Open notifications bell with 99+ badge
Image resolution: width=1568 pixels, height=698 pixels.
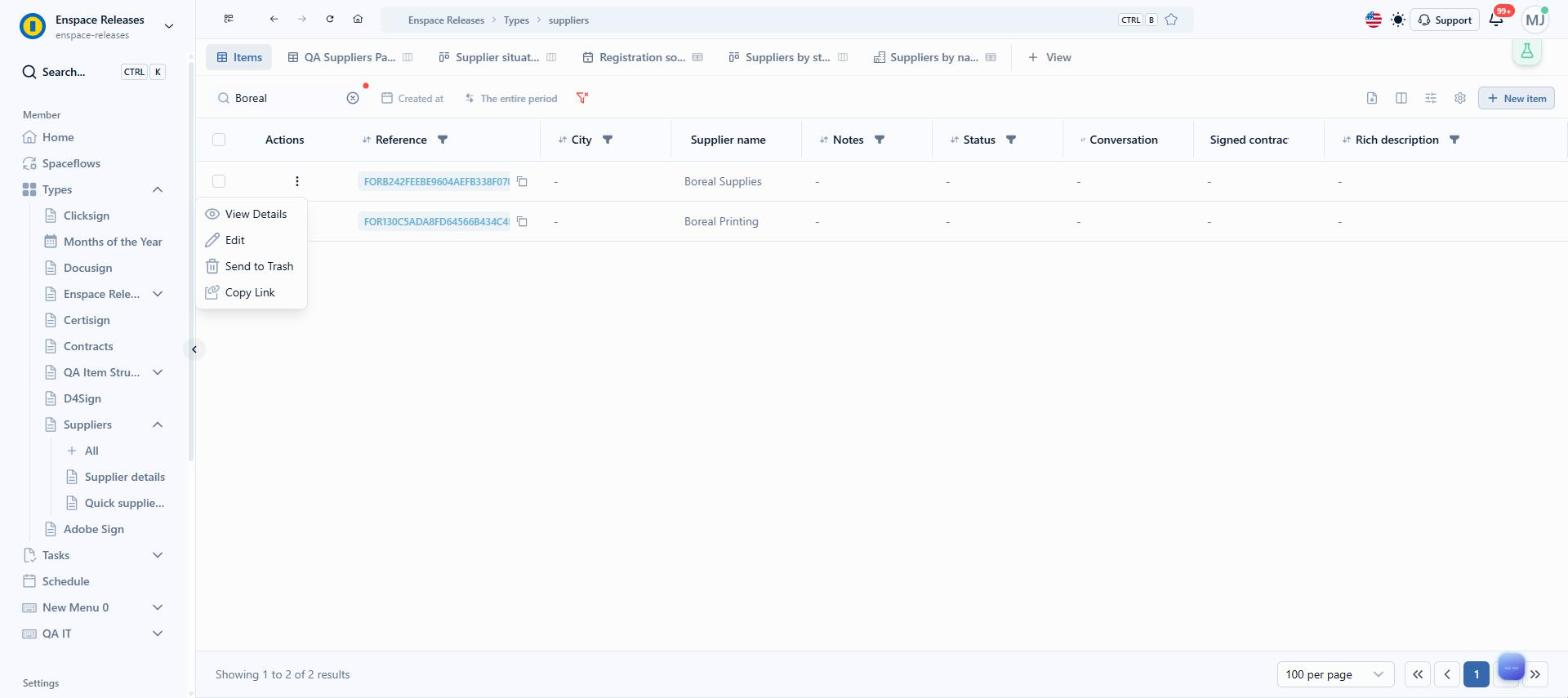[x=1497, y=19]
